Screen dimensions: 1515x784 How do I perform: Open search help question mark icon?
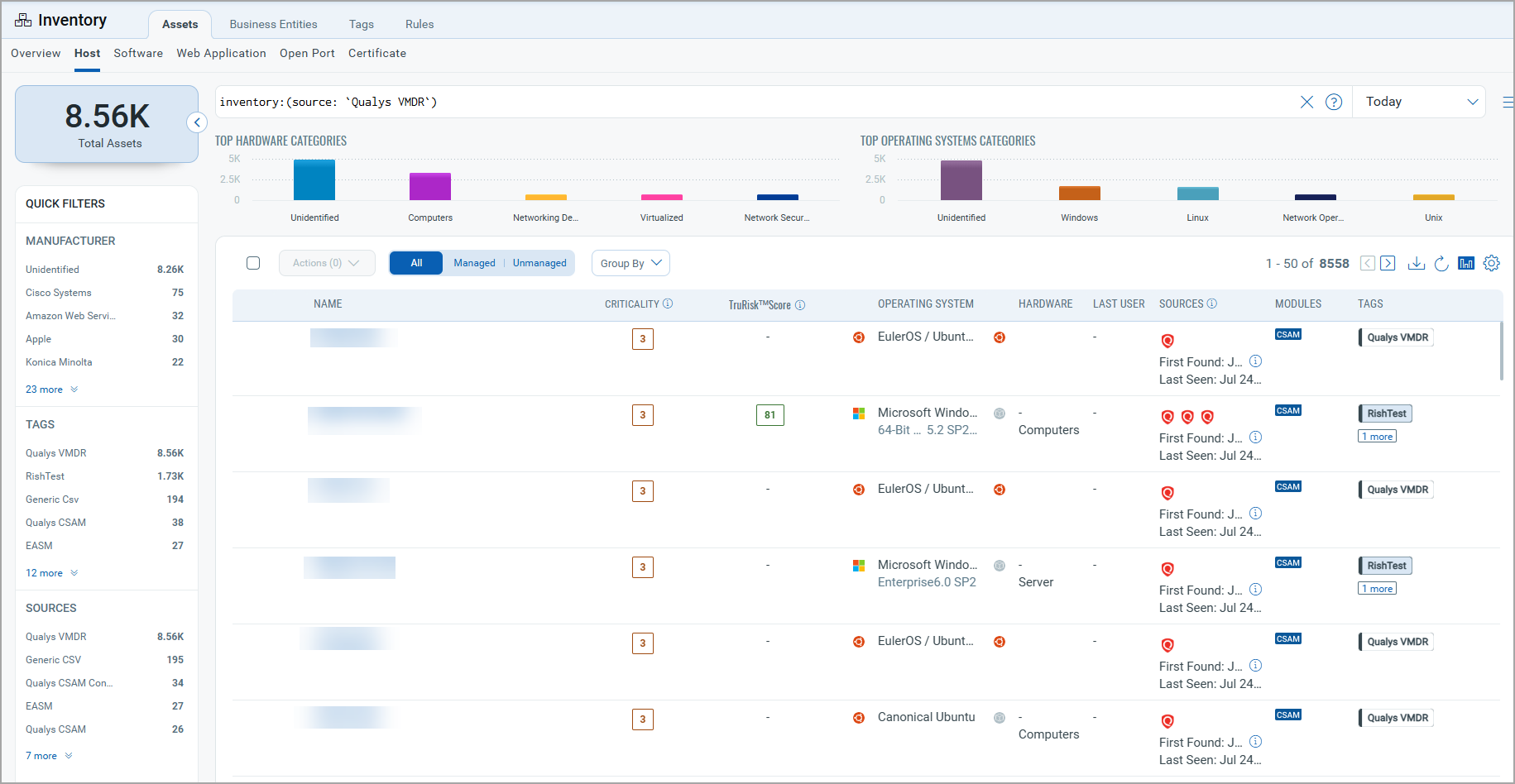tap(1334, 102)
